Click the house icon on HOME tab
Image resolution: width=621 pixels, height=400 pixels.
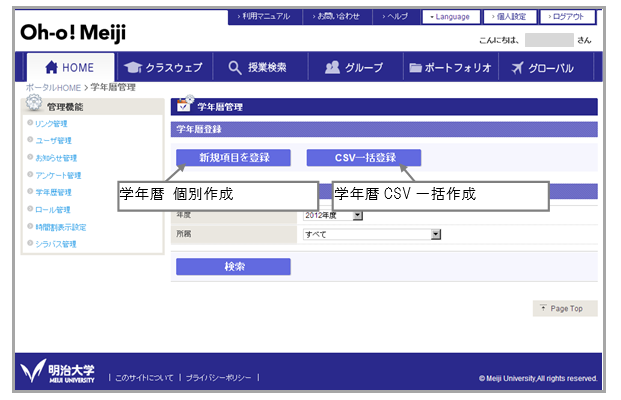click(x=51, y=67)
